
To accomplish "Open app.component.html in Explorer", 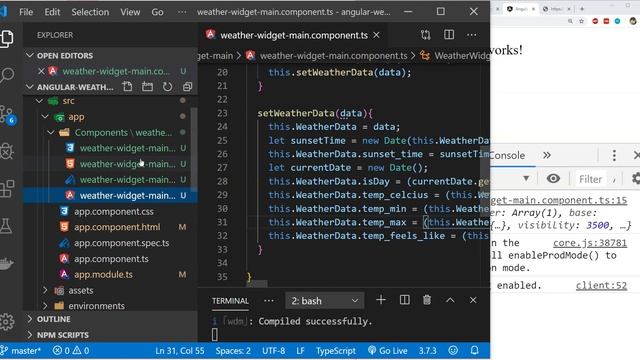I will (x=117, y=227).
